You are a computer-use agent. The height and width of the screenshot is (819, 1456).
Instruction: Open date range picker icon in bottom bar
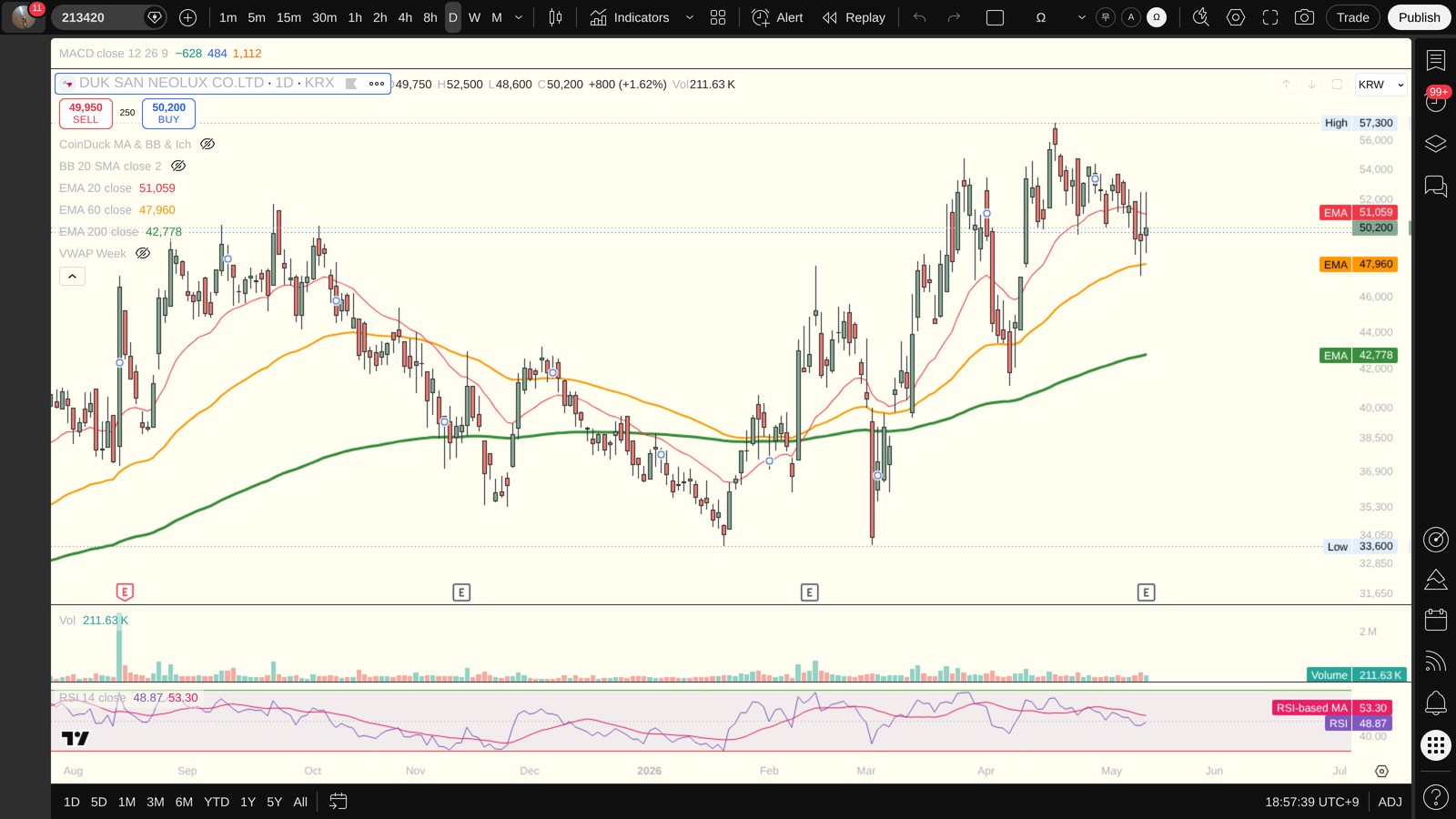(x=338, y=802)
